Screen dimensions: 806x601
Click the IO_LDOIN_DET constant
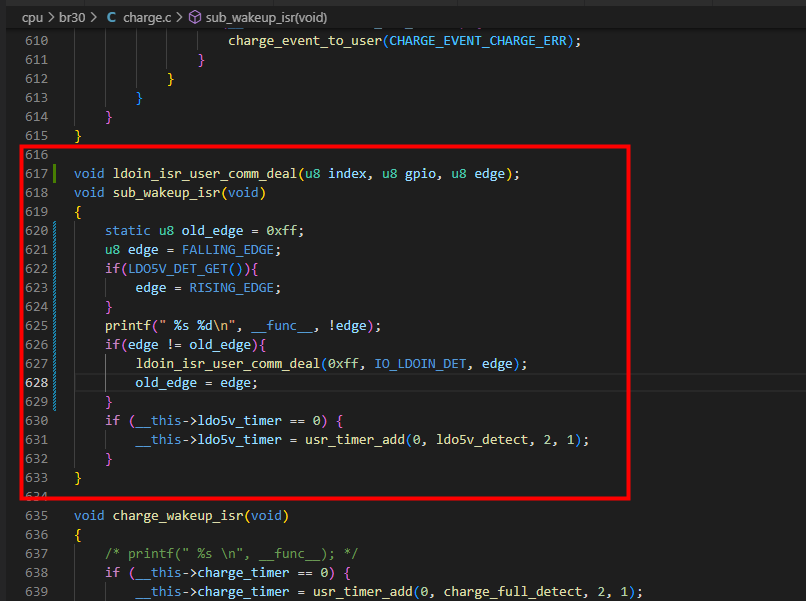[420, 364]
